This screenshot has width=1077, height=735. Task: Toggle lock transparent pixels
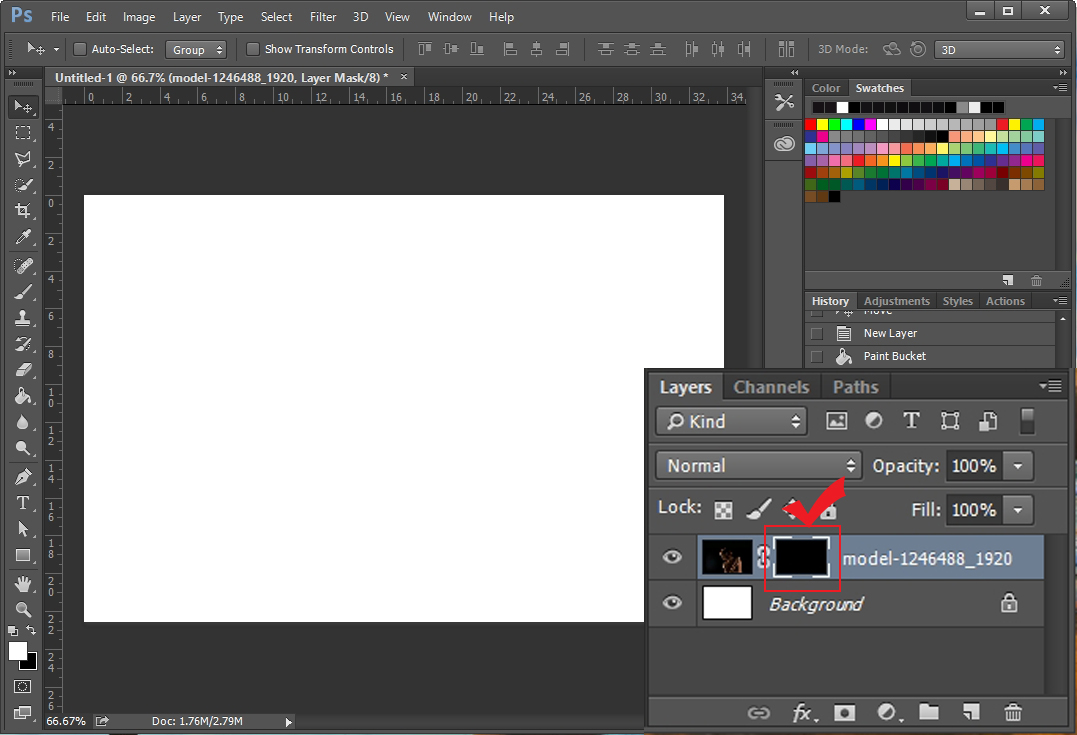(723, 510)
